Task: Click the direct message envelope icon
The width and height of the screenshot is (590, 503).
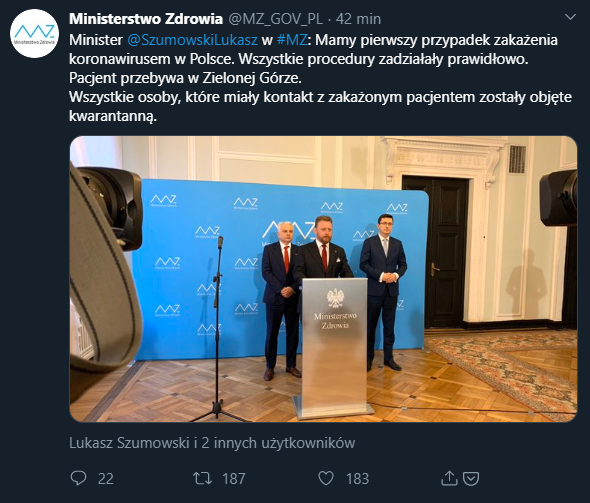Action: [x=471, y=479]
